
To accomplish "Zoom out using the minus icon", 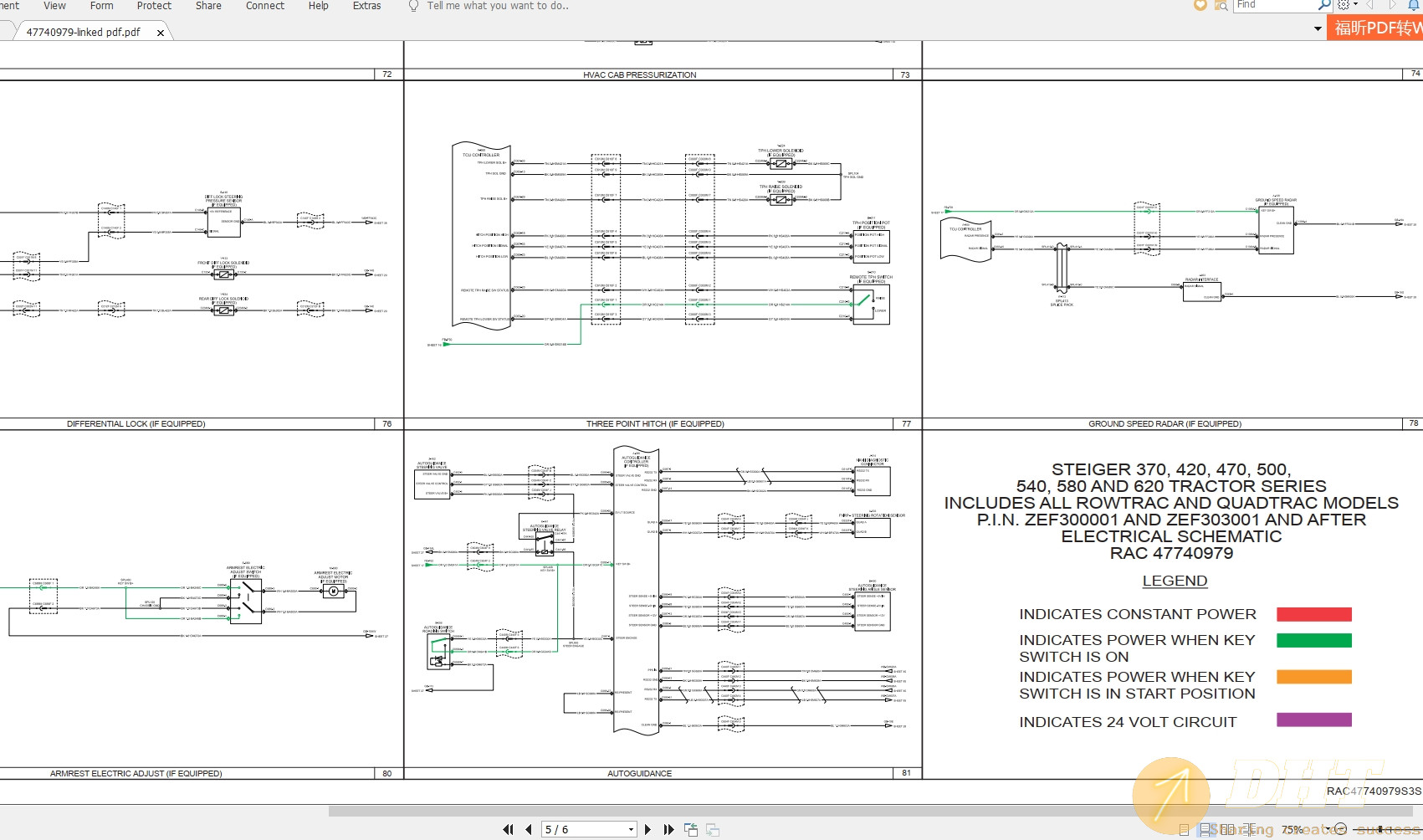I will point(1340,828).
